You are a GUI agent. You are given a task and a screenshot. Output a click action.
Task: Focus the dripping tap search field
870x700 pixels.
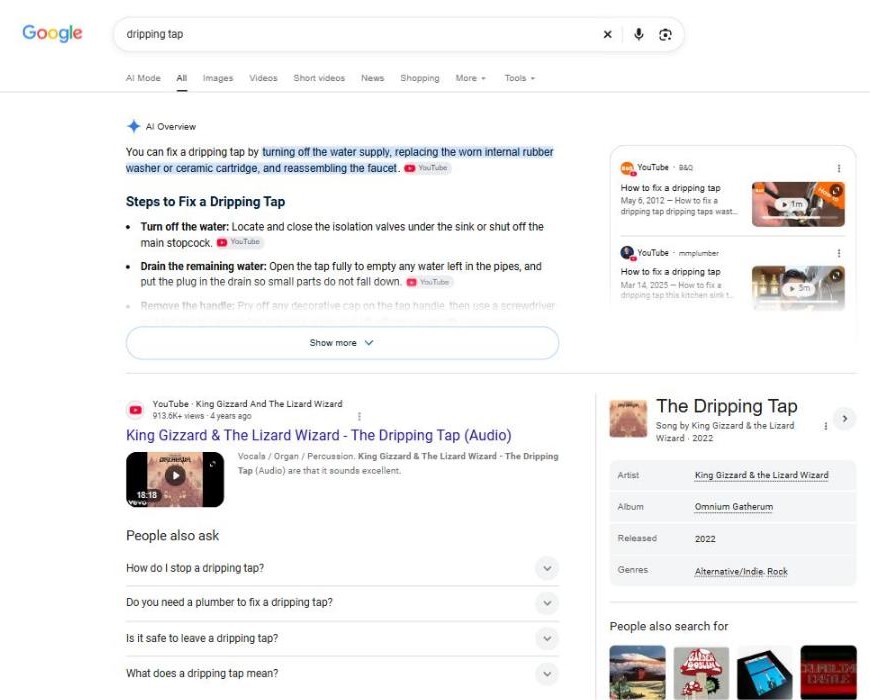pyautogui.click(x=355, y=34)
